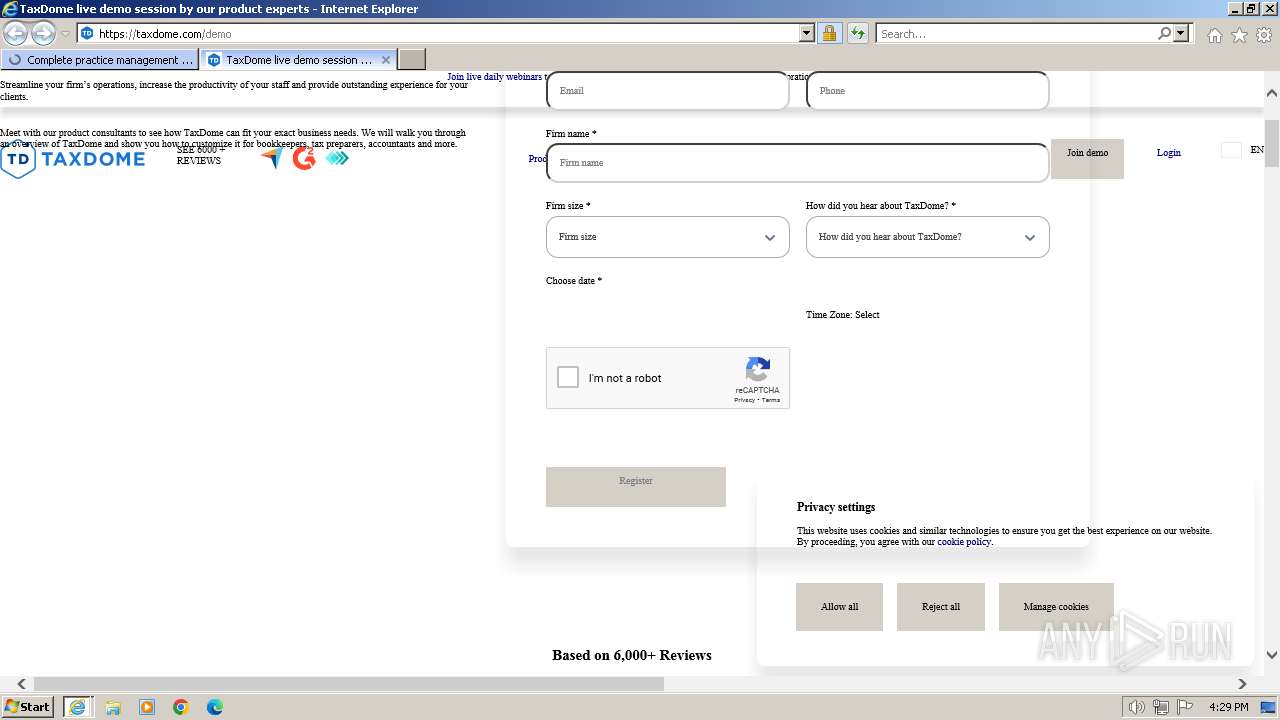The height and width of the screenshot is (720, 1280).
Task: Open the reCAPTCHA Privacy link
Action: click(744, 400)
